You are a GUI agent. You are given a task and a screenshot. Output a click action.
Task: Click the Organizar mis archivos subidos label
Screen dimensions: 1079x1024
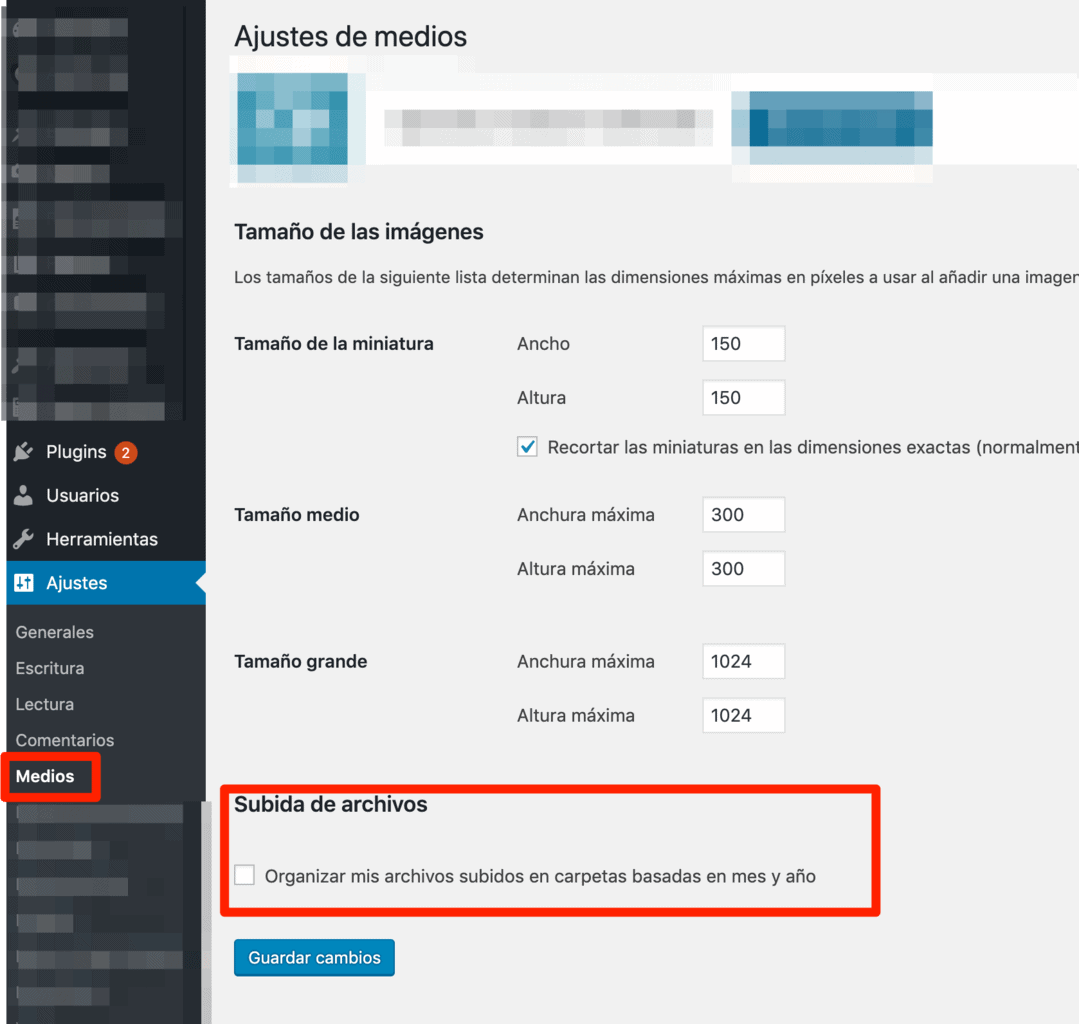[x=540, y=876]
